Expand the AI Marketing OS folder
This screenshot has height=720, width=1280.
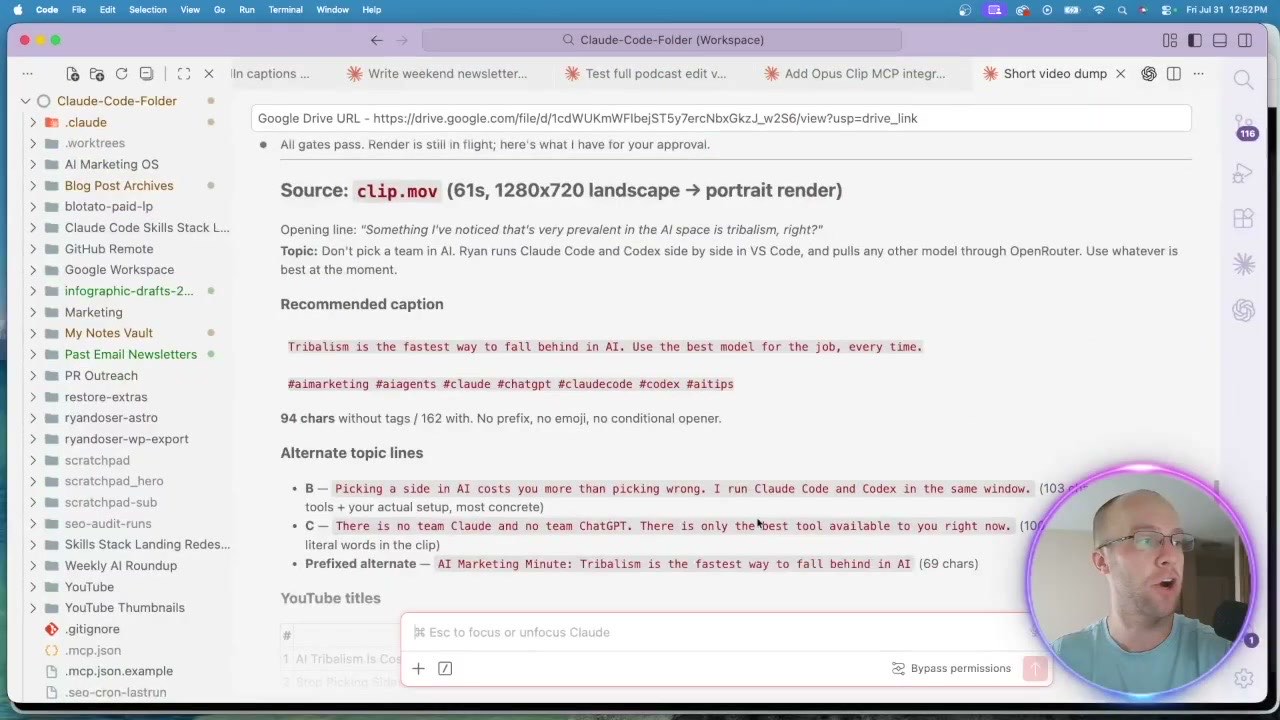[33, 164]
